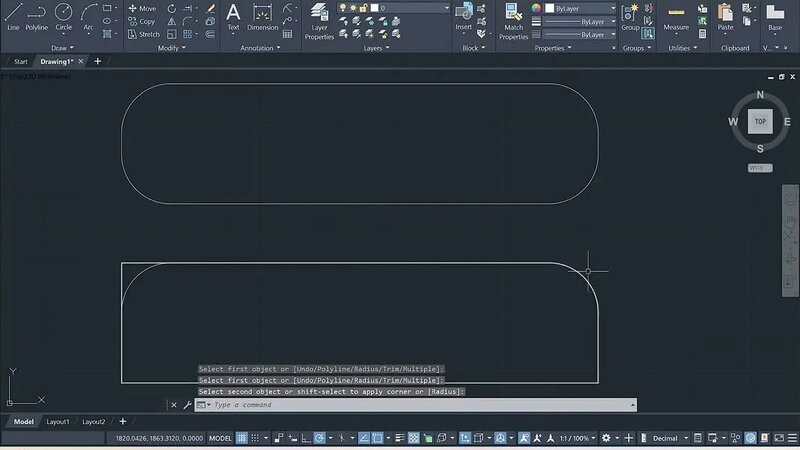Select the Circle tool
Image resolution: width=800 pixels, height=450 pixels.
[63, 16]
